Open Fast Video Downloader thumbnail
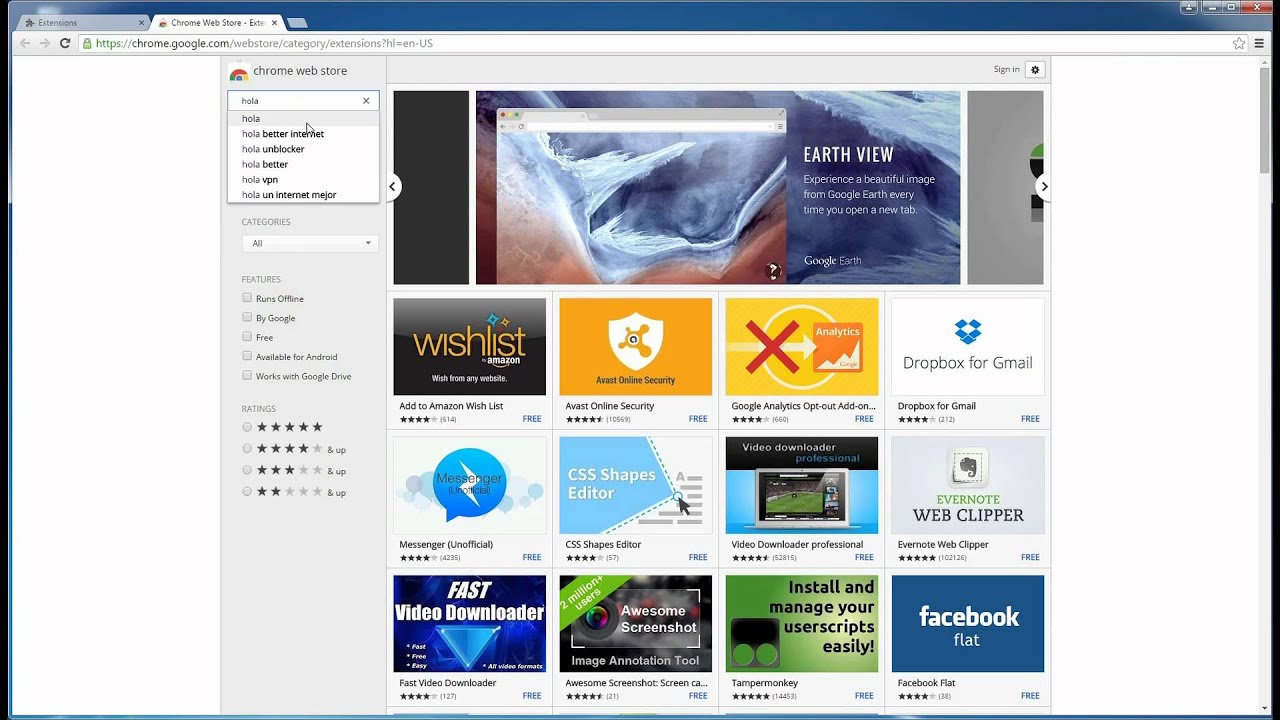The height and width of the screenshot is (720, 1280). click(x=470, y=623)
